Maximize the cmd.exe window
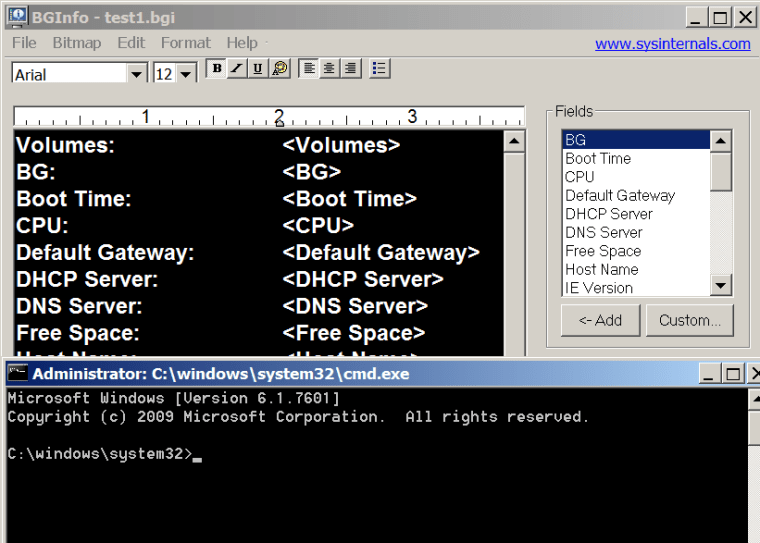Viewport: 760px width, 543px height. (732, 374)
